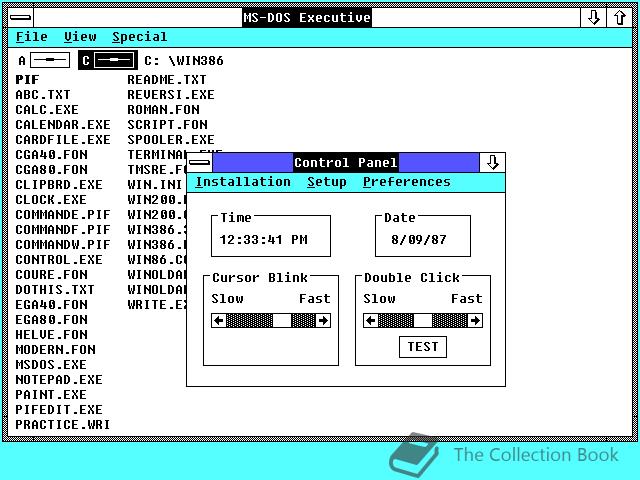Select NOTEPAD.EXE file
The height and width of the screenshot is (480, 640).
click(x=59, y=380)
